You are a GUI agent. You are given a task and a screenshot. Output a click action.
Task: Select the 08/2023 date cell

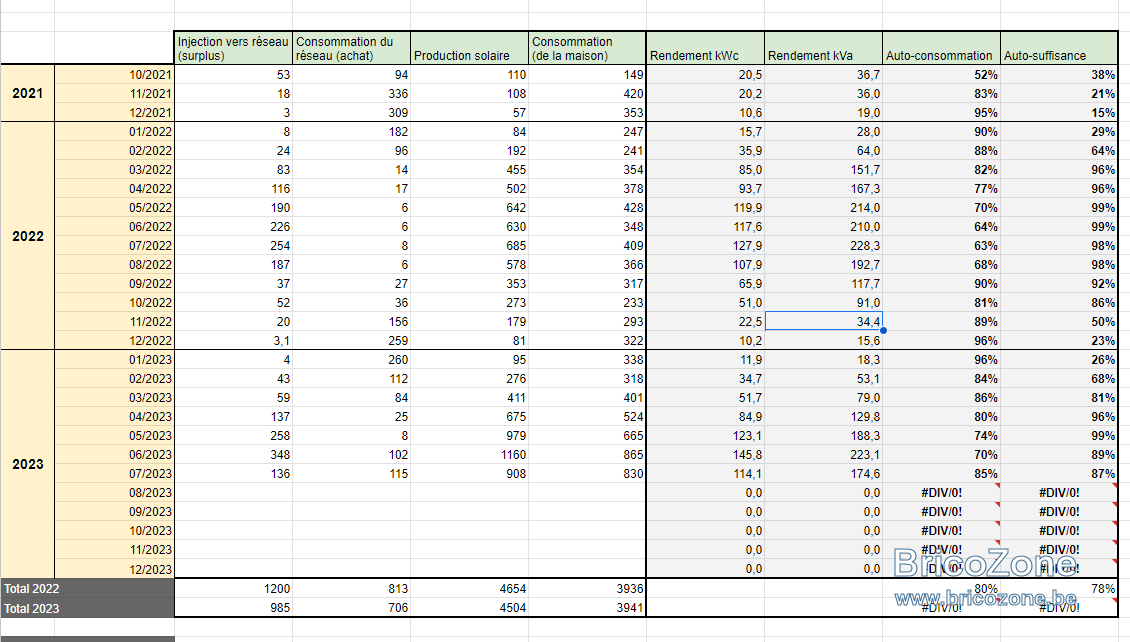115,493
